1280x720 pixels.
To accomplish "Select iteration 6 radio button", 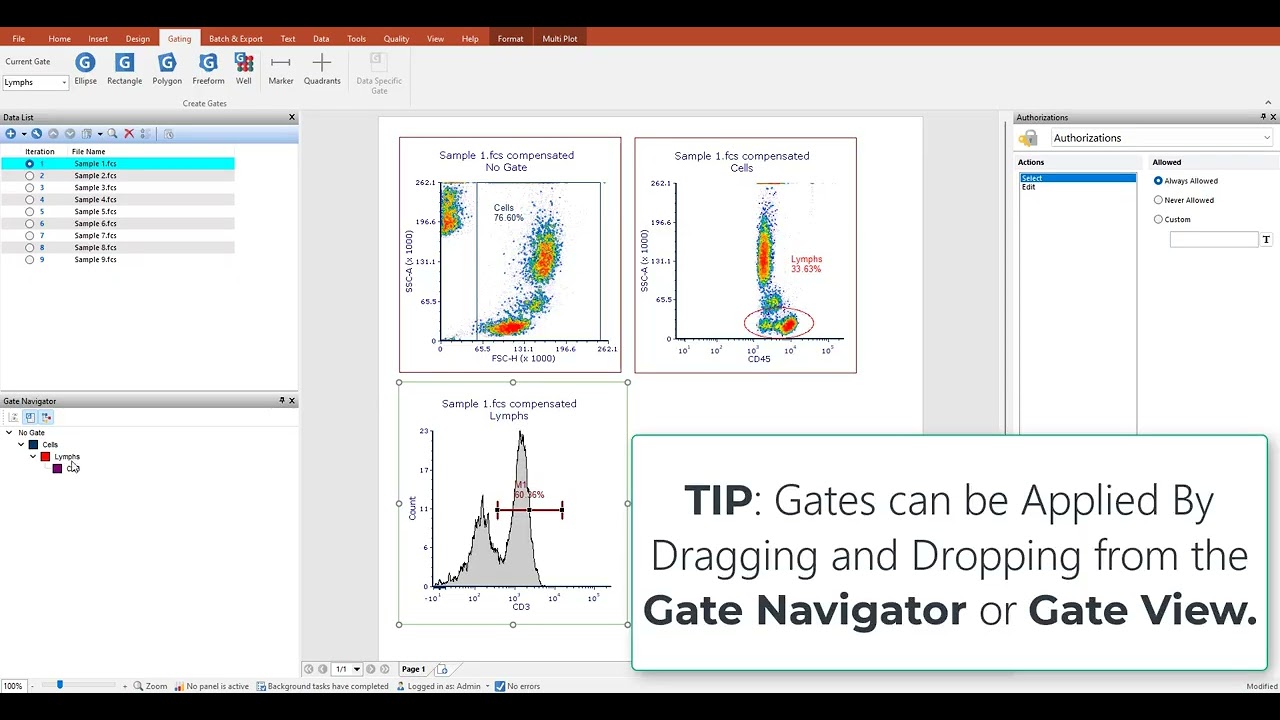I will [29, 224].
